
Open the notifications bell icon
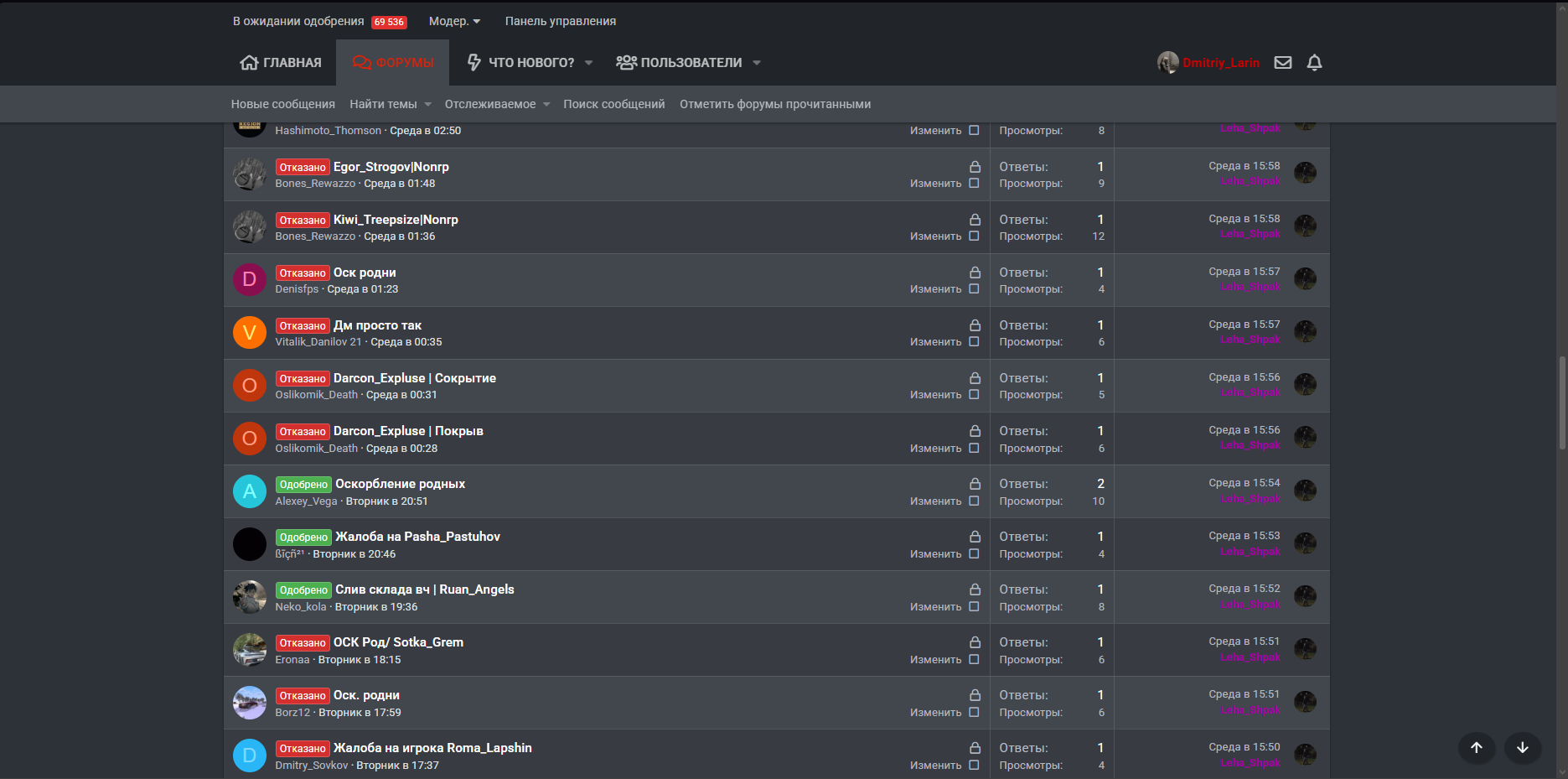1314,63
